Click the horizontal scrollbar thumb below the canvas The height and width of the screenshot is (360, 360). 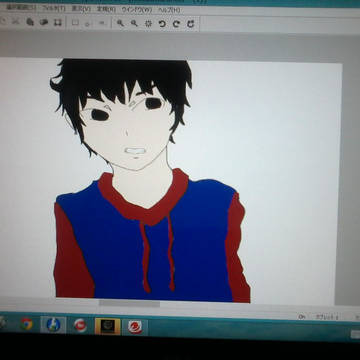click(x=129, y=304)
